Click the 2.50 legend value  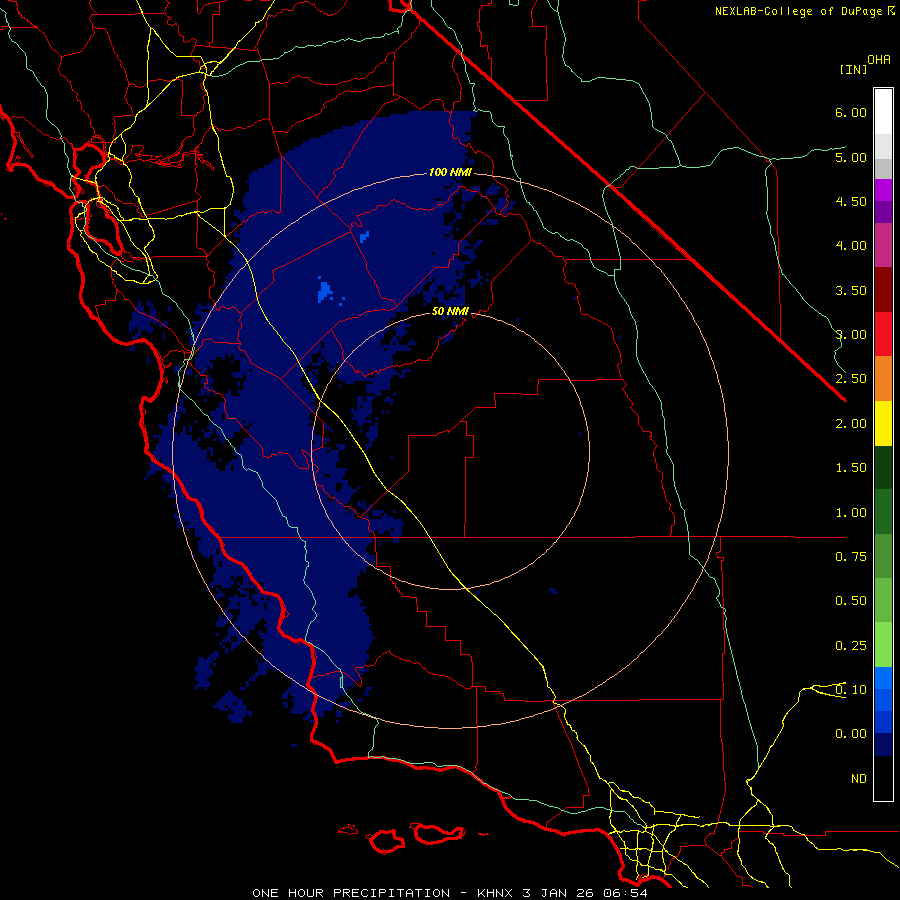click(851, 379)
